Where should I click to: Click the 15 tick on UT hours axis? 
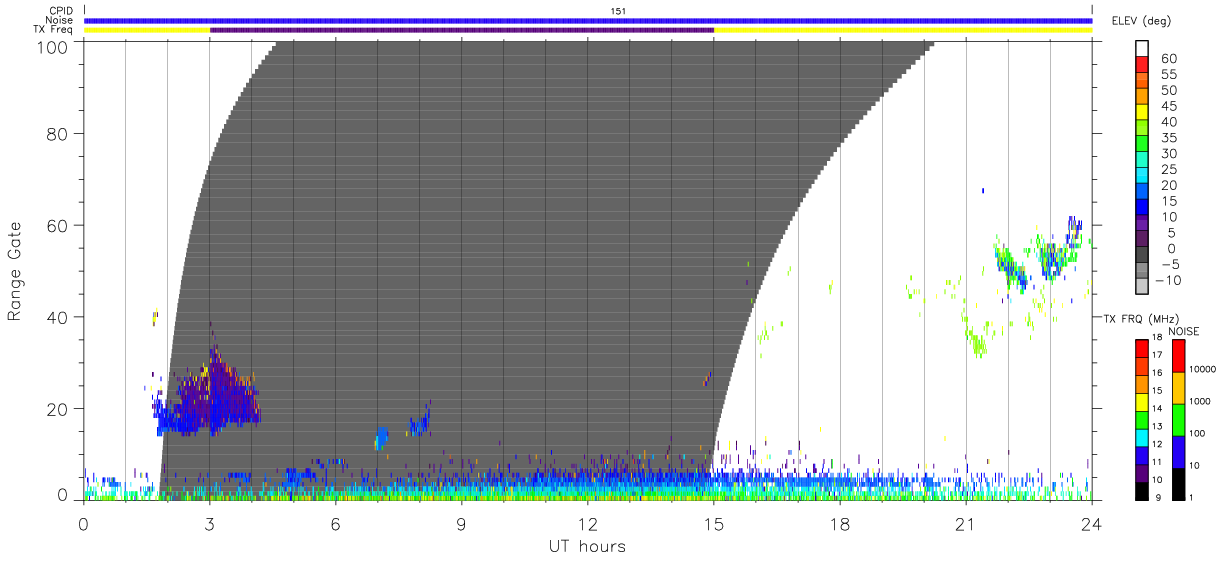click(714, 524)
